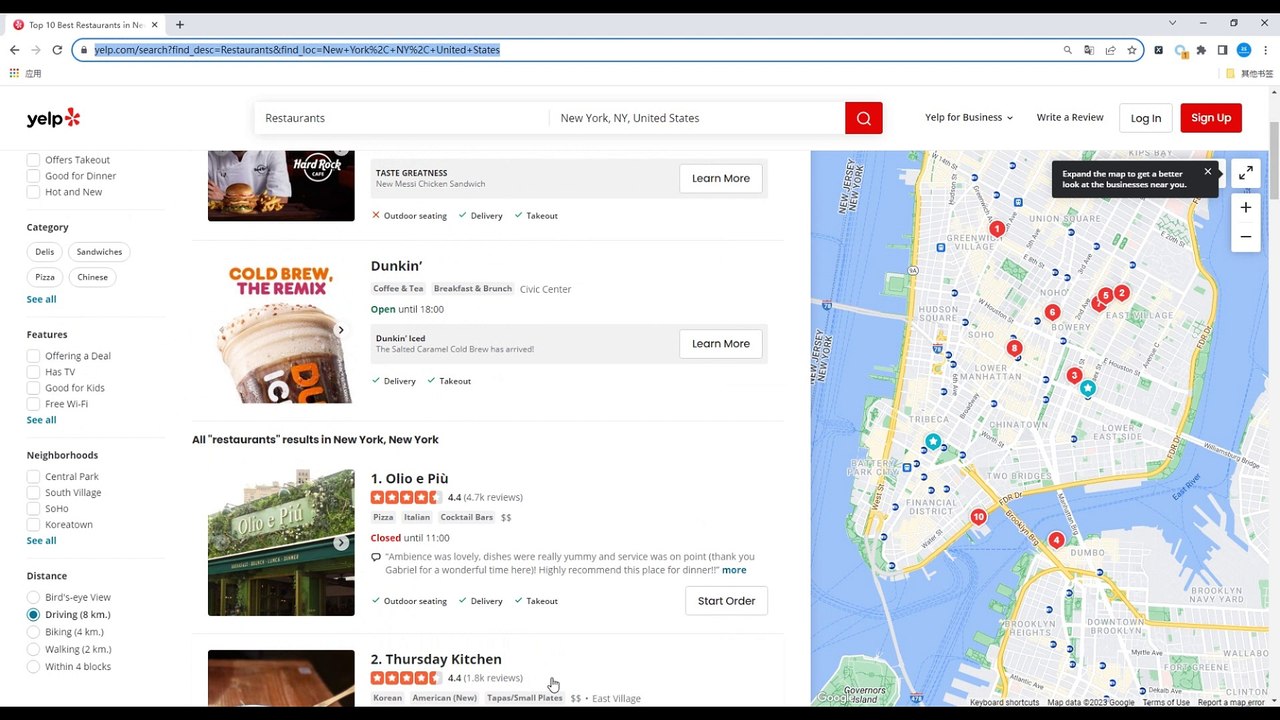The height and width of the screenshot is (720, 1280).
Task: Select Walking (2 km.) distance
Action: coord(33,649)
